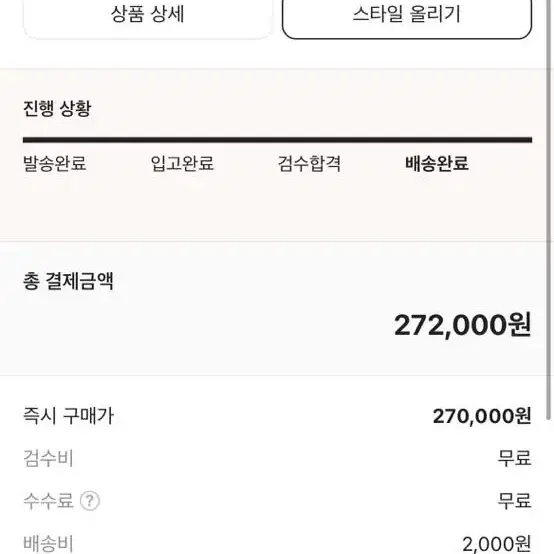Click the 진행 상황 section heading
Viewport: 554px width, 554px height.
pos(57,108)
